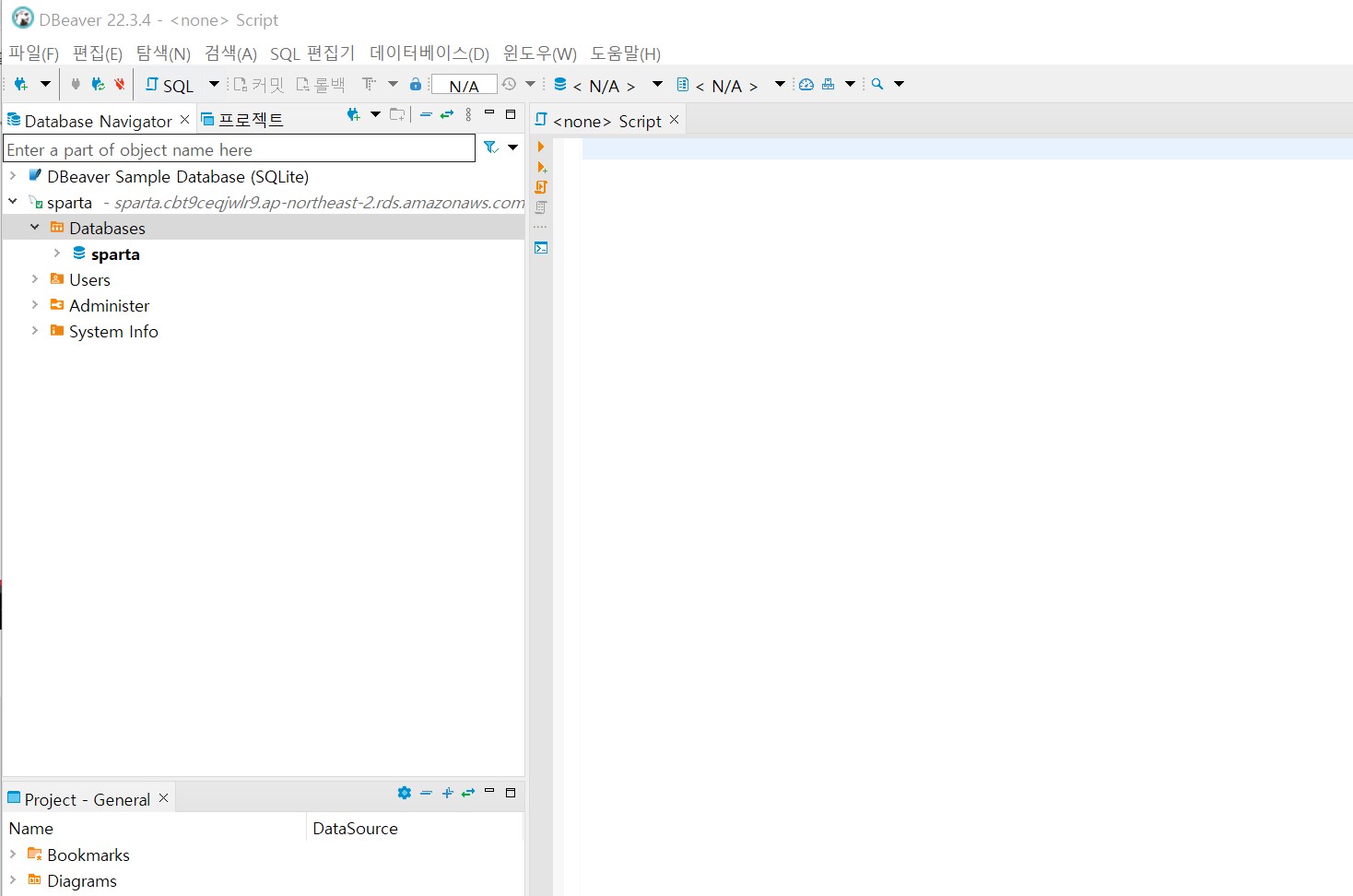Click the Execute SQL script icon
The height and width of the screenshot is (896, 1353).
[x=541, y=187]
